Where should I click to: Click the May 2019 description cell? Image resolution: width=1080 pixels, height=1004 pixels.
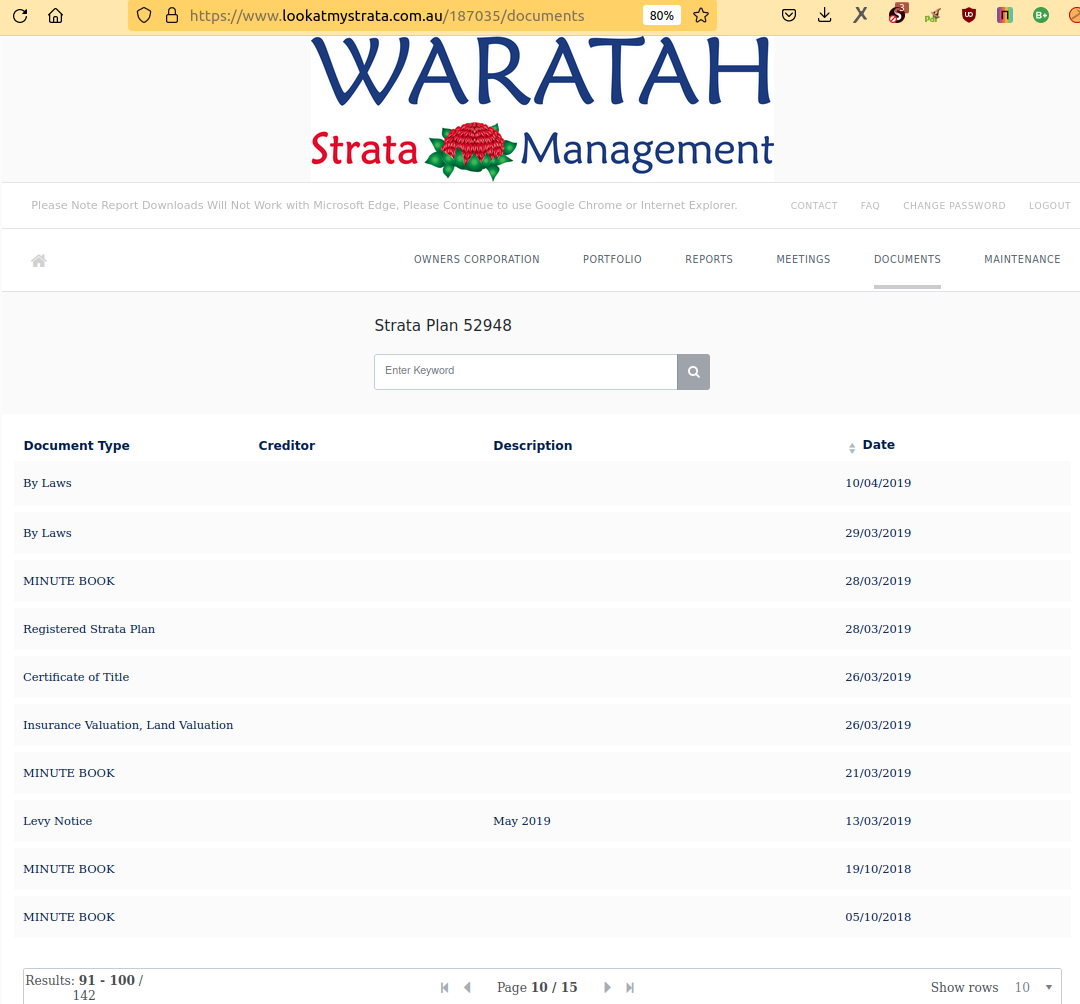click(521, 822)
